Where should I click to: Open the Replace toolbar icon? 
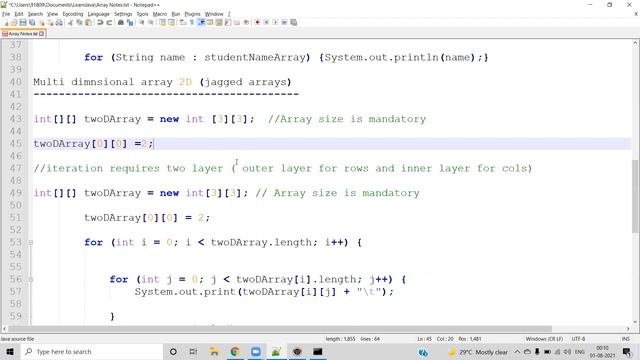click(x=130, y=22)
